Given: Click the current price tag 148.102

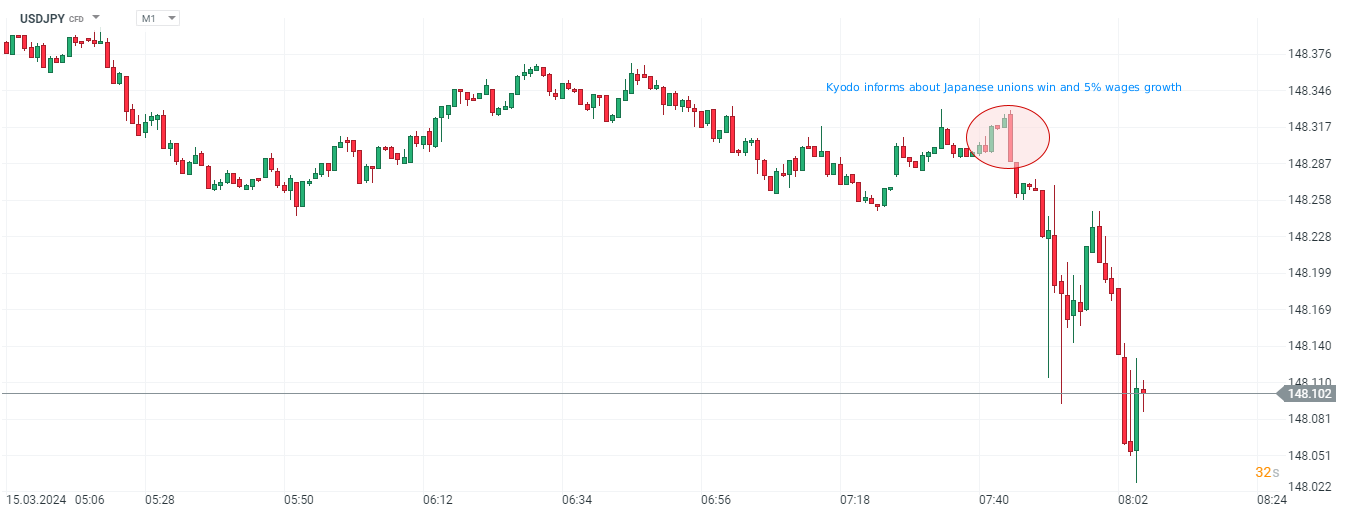Looking at the screenshot, I should pyautogui.click(x=1311, y=394).
